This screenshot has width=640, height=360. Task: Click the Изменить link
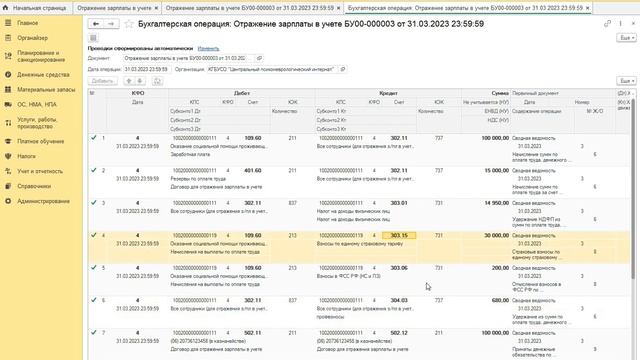point(208,49)
